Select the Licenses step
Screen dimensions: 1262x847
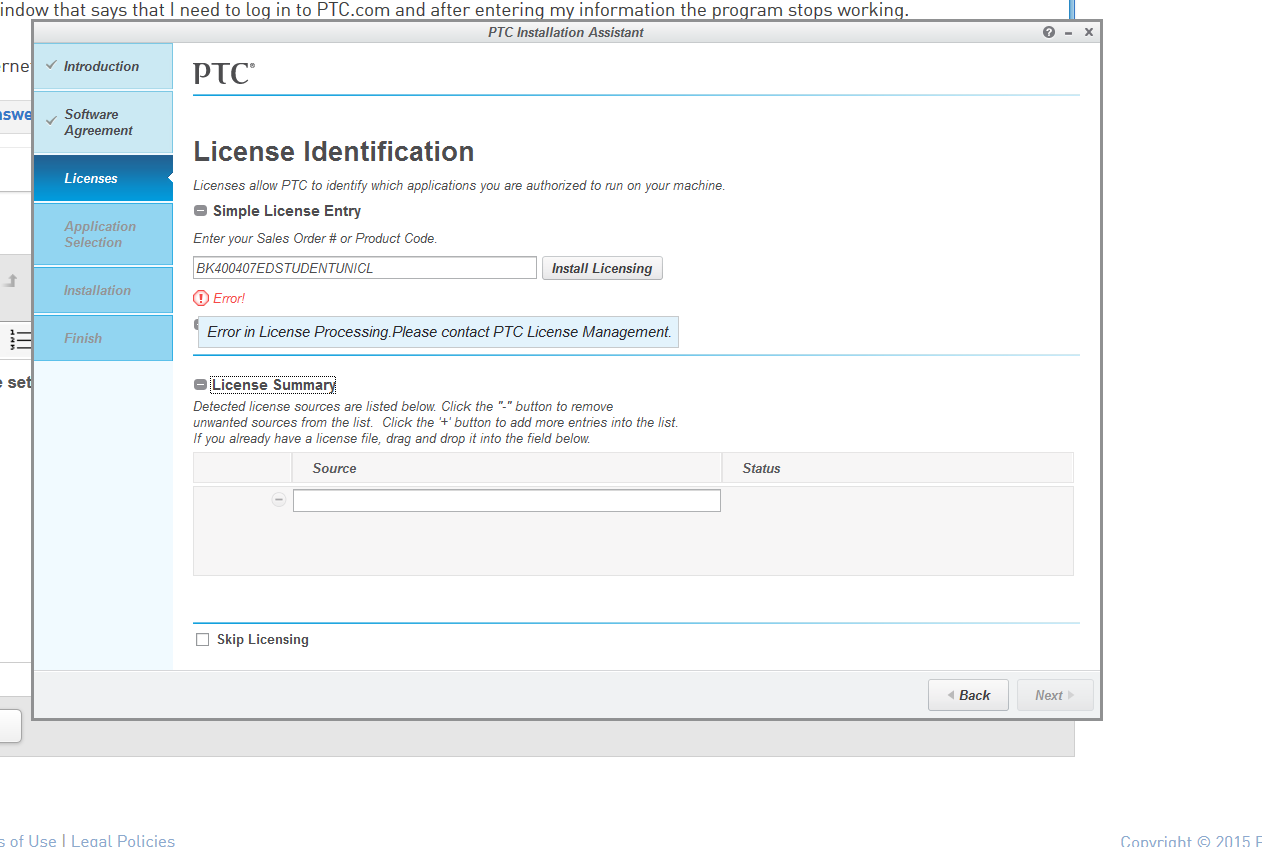(102, 178)
